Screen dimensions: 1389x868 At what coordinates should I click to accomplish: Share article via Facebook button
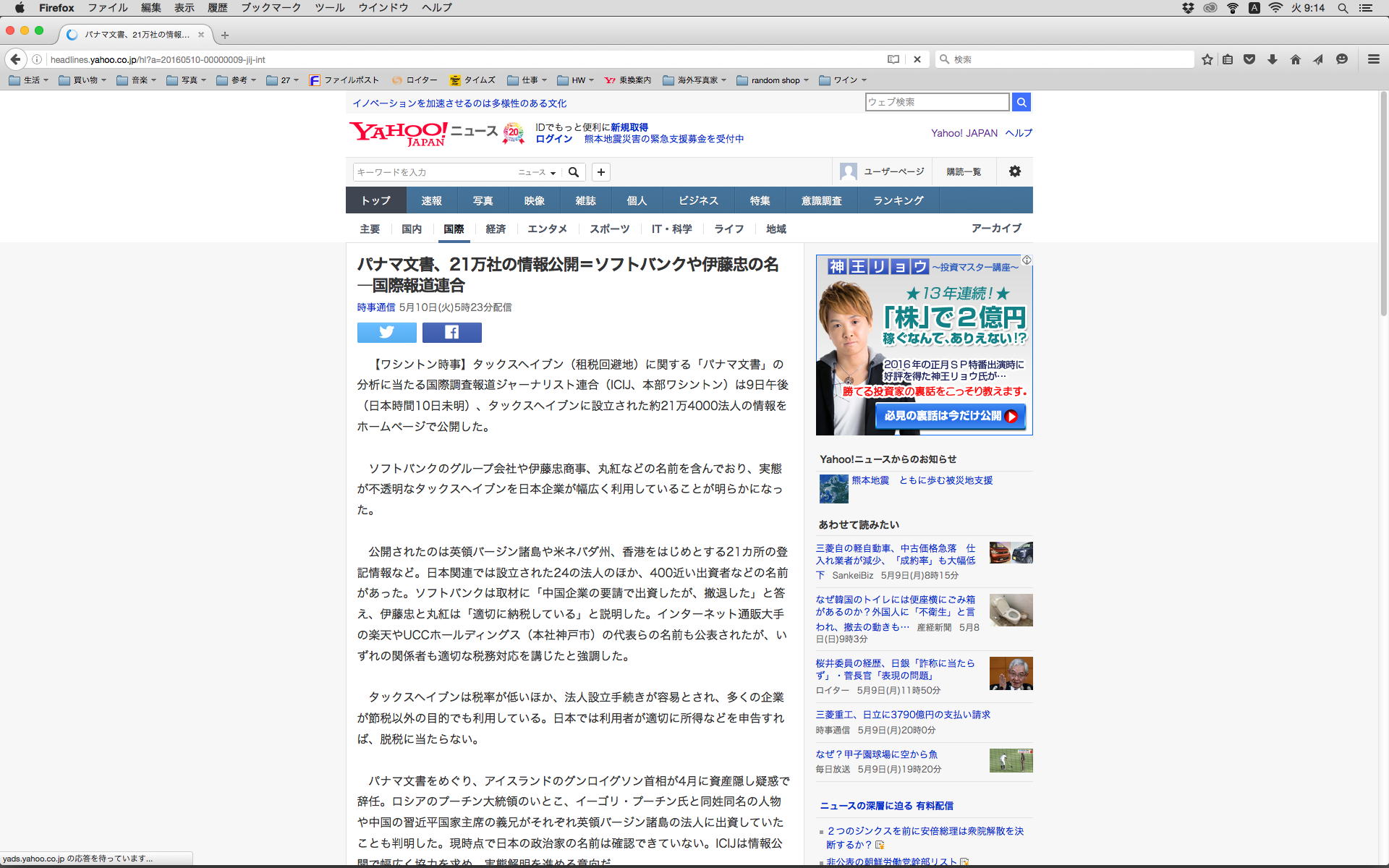click(x=451, y=332)
